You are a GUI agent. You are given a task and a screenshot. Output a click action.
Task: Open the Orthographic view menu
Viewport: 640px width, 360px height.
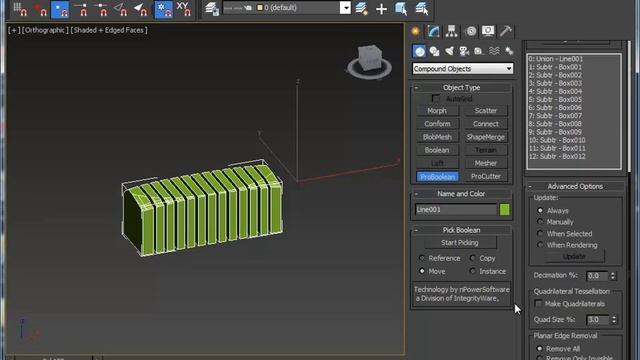(45, 30)
